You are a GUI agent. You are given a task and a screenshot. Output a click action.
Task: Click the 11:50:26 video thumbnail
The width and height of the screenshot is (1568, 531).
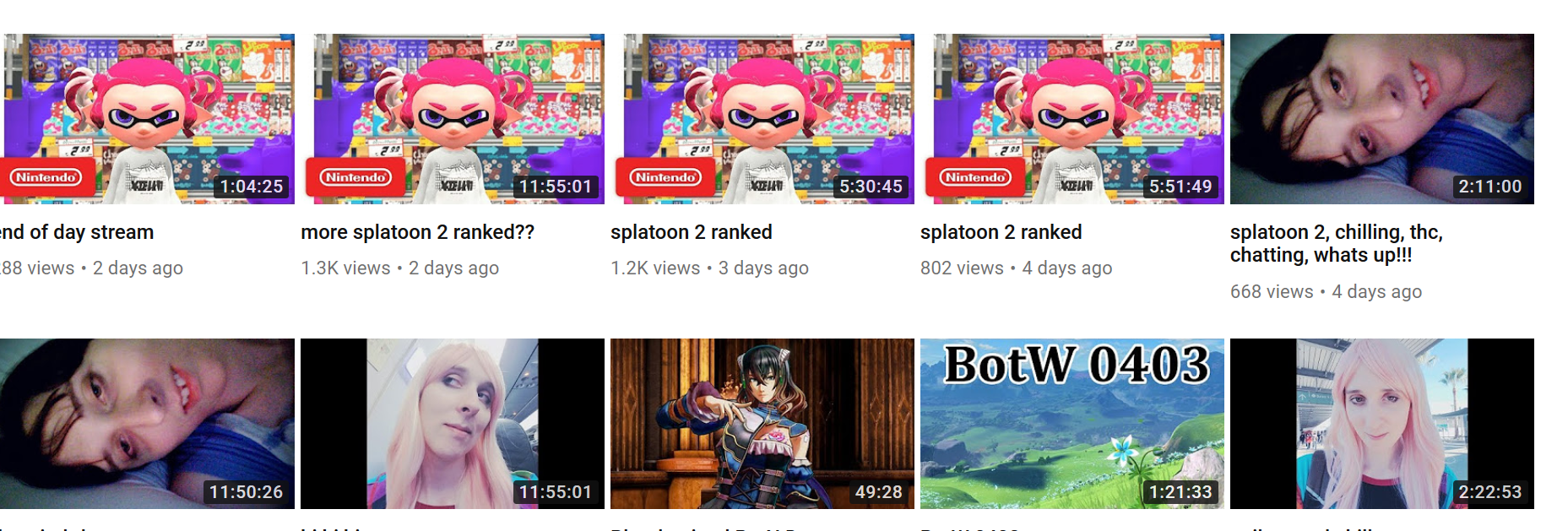click(x=147, y=424)
